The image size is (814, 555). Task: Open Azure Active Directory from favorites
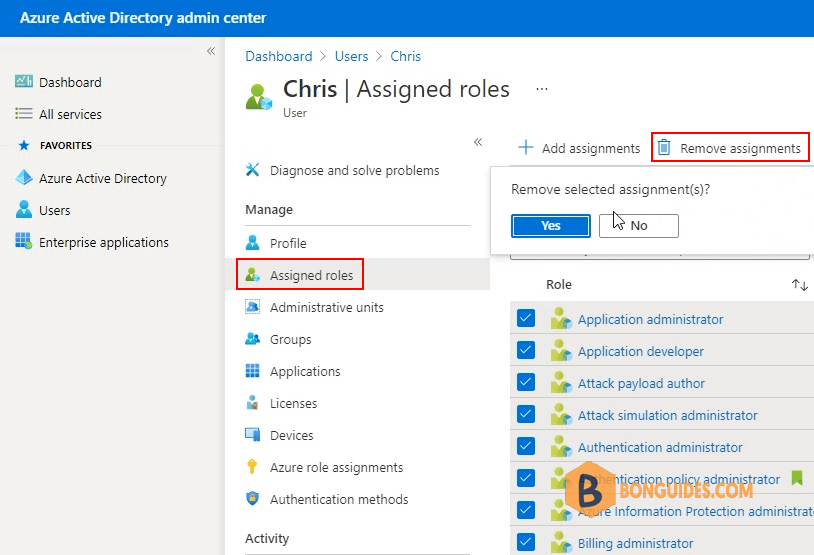coord(103,178)
